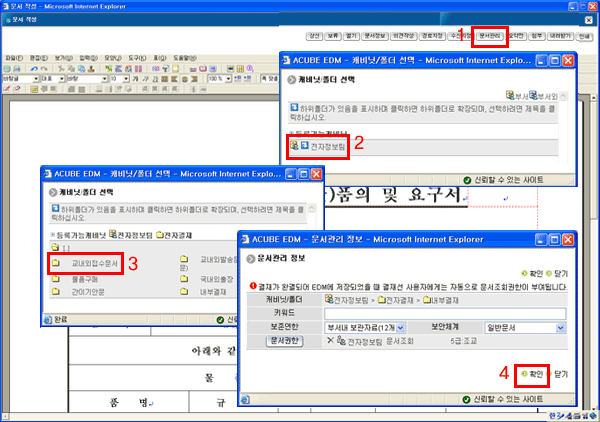Click the 내려받기 button
This screenshot has height=422, width=600.
pos(560,36)
